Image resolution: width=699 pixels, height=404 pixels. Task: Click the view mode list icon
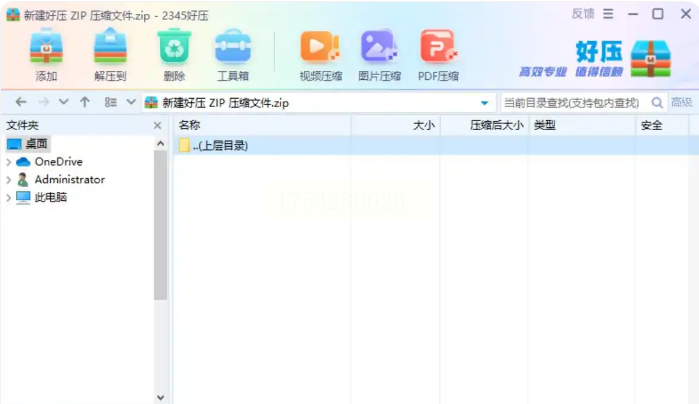click(x=111, y=103)
